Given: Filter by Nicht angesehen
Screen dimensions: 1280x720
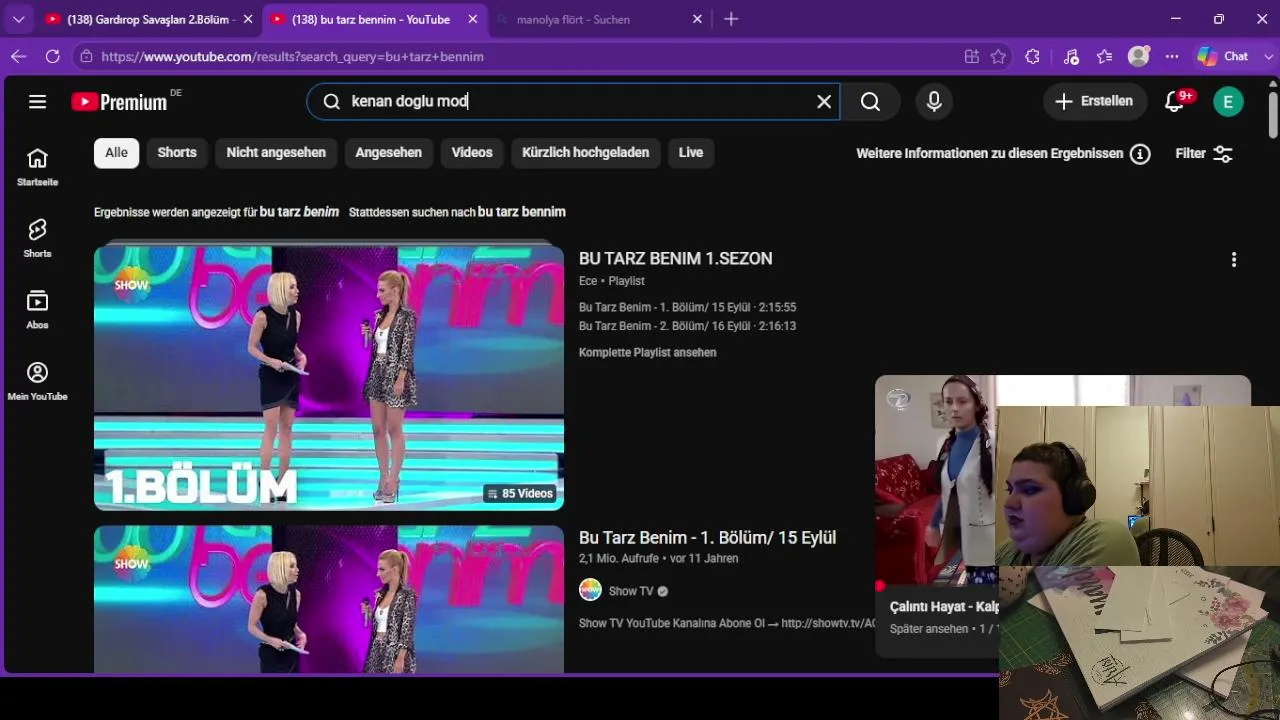Looking at the screenshot, I should click(276, 153).
